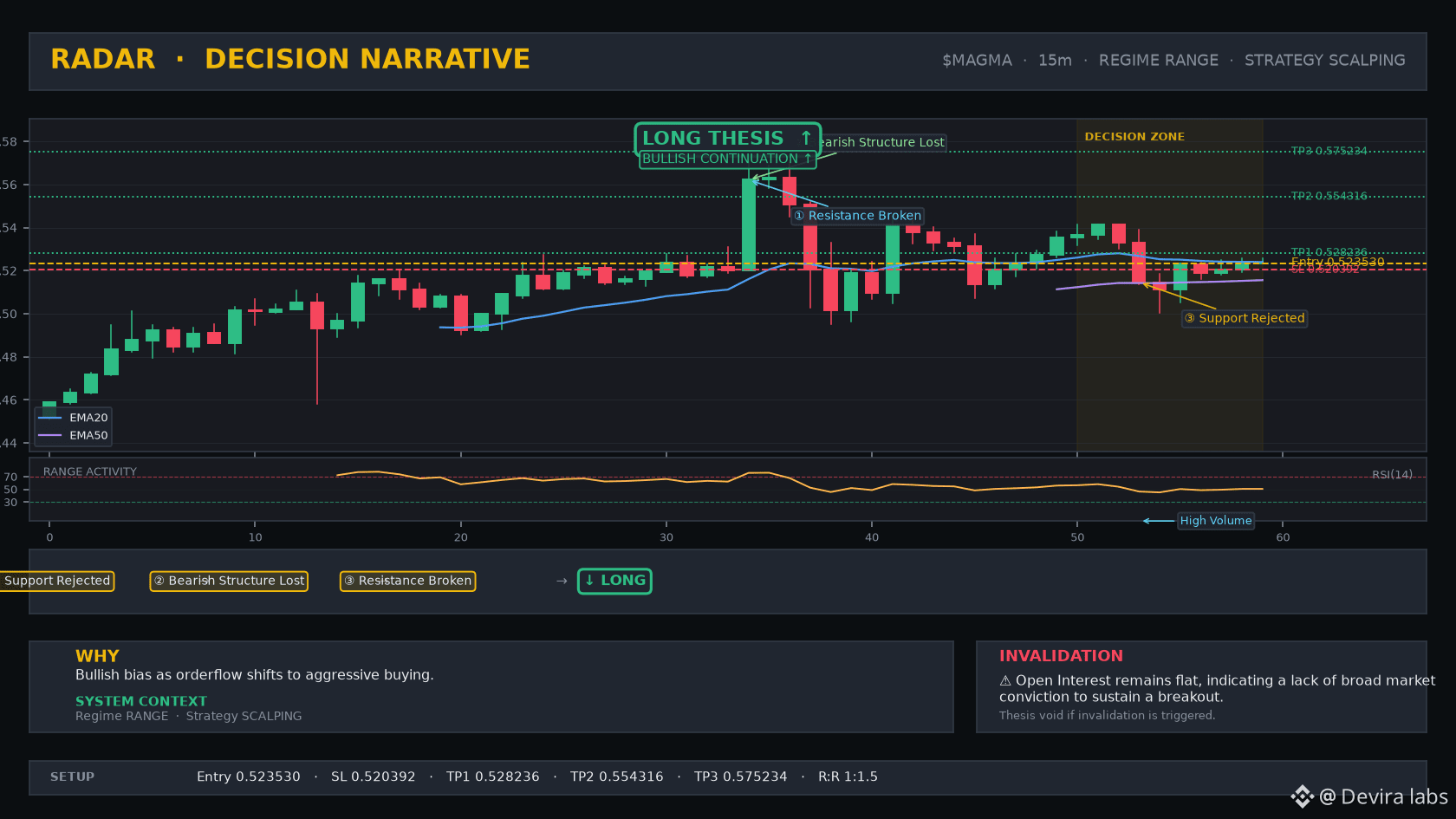Click the warning triangle icon under INVALIDATION
The width and height of the screenshot is (1456, 819).
point(1005,681)
